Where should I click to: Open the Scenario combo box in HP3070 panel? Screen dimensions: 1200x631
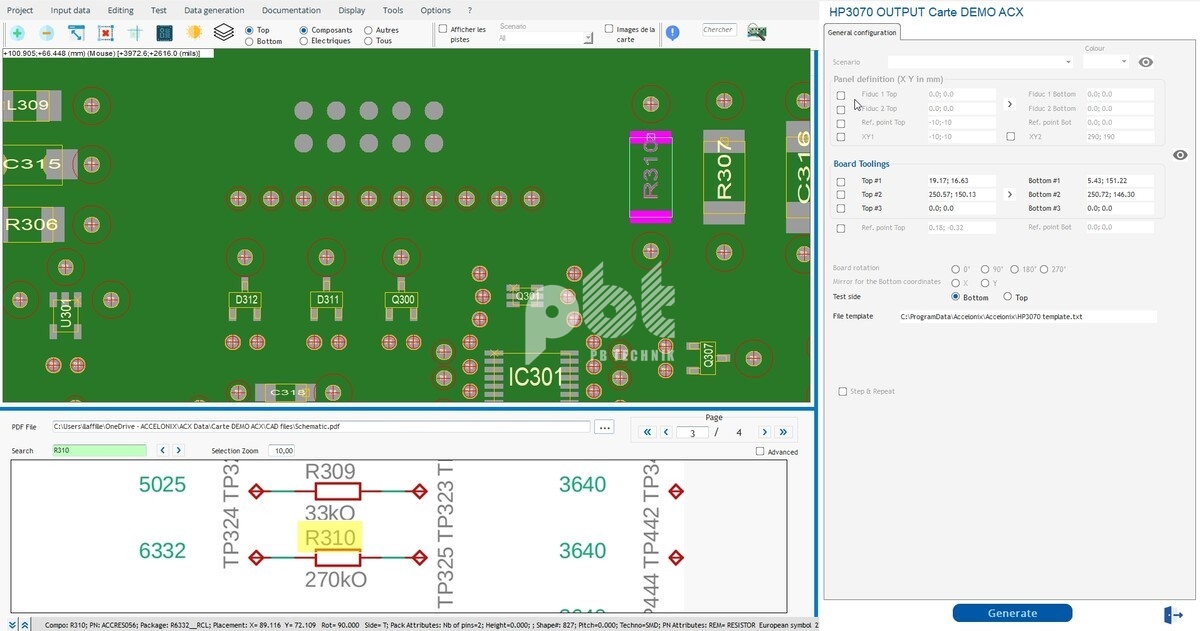[x=981, y=62]
